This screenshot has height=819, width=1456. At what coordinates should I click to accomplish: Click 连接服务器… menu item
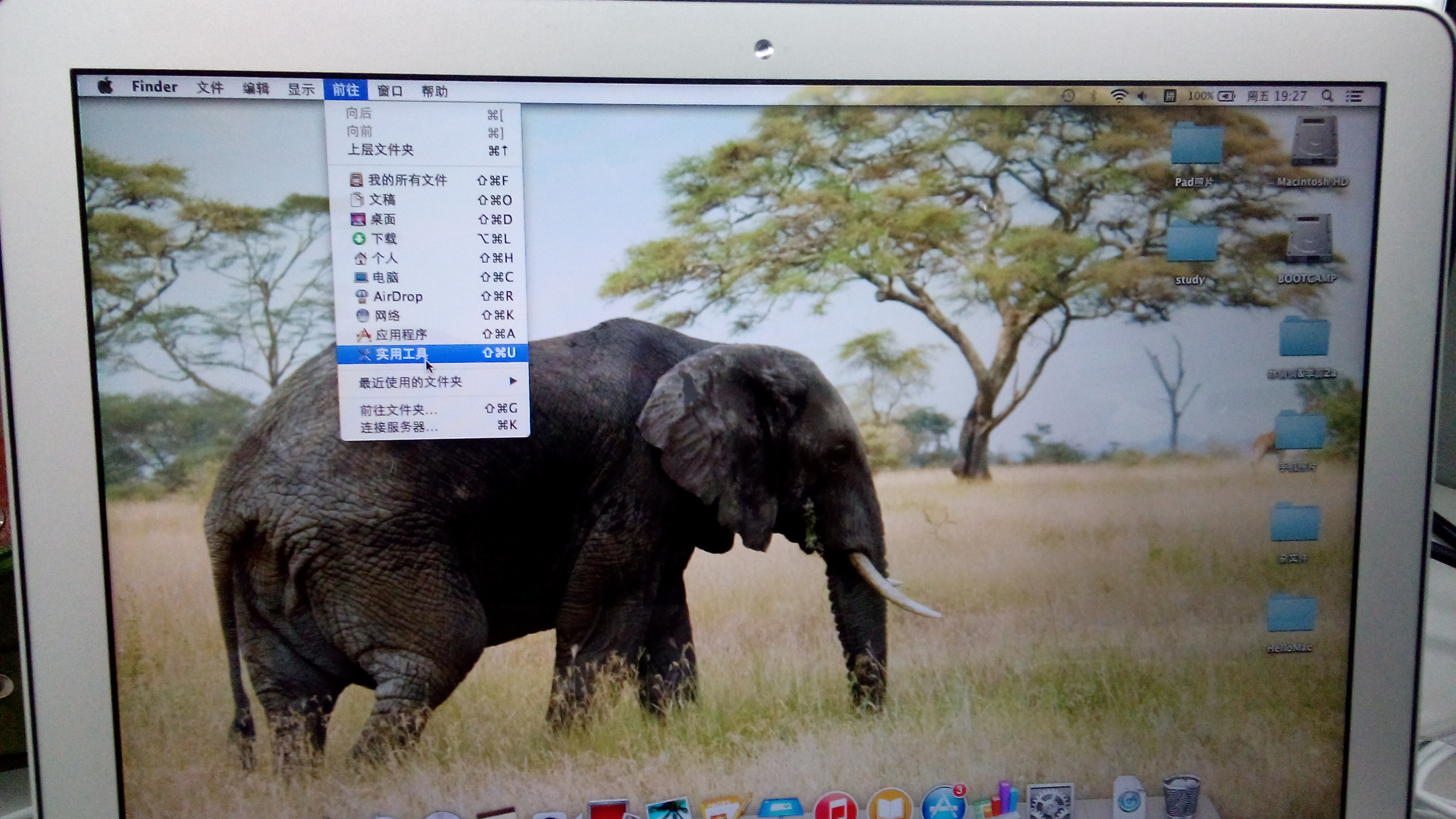[399, 428]
